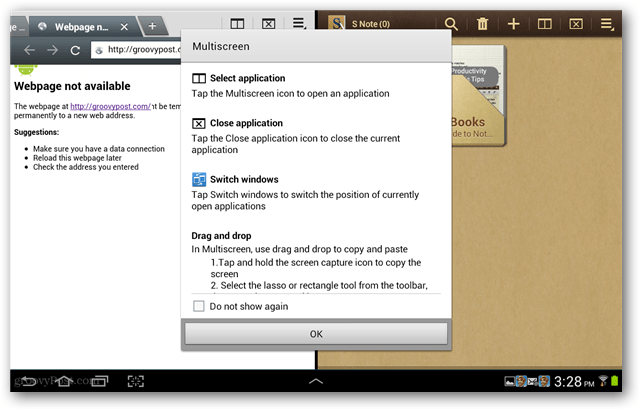This screenshot has height=410, width=640.
Task: Click 'Make sure you have a data connection'
Action: (99, 149)
